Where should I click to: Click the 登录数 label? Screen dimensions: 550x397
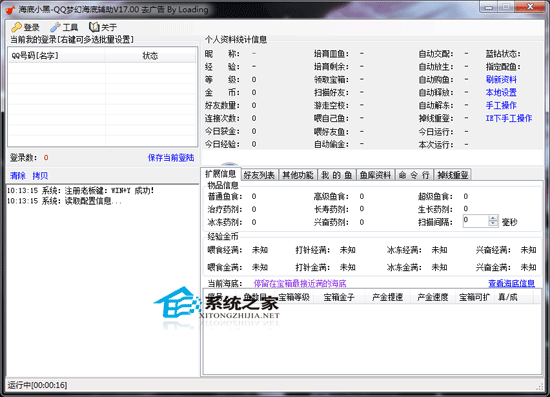click(x=23, y=158)
